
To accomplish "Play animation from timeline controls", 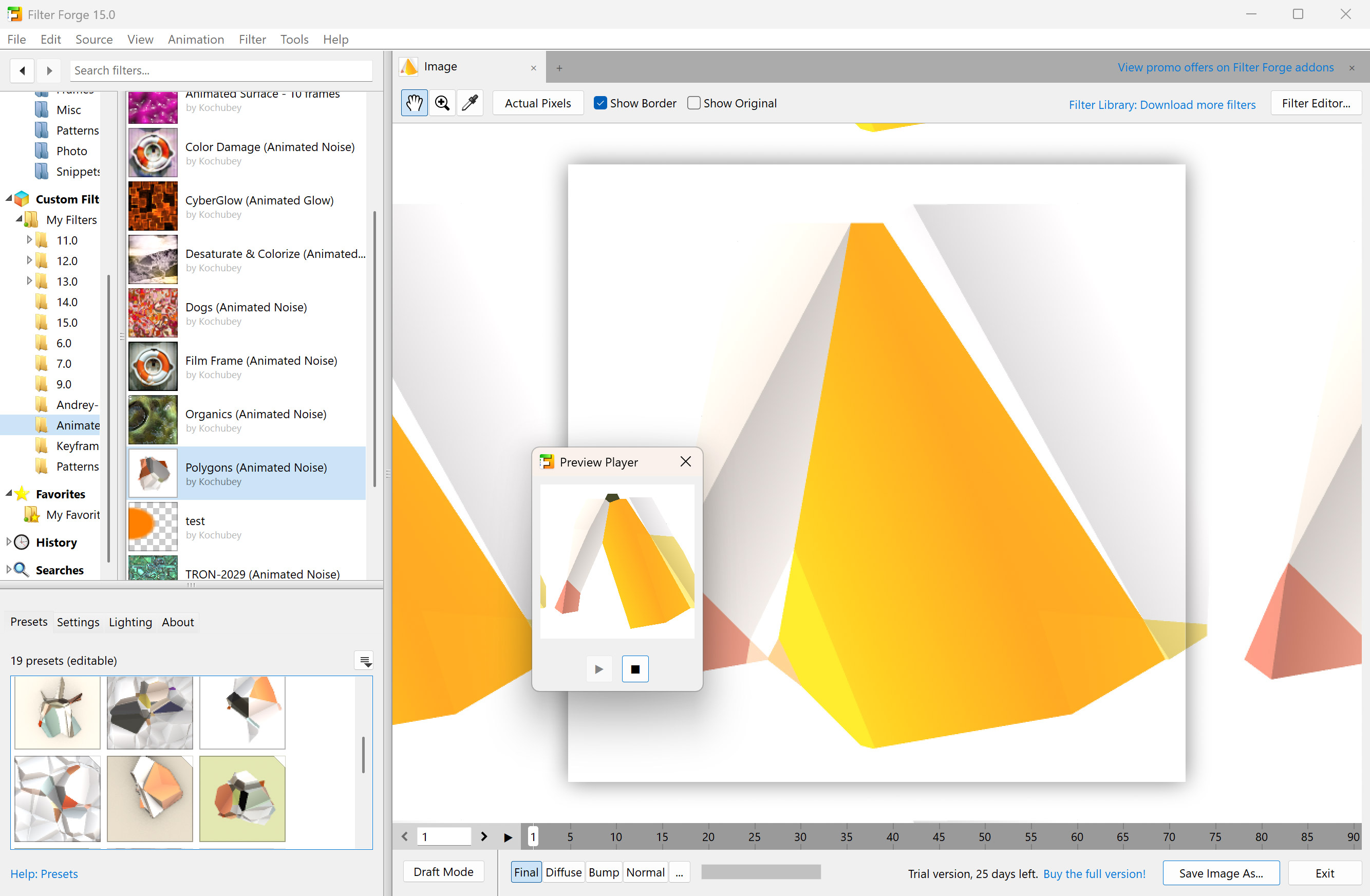I will 508,837.
